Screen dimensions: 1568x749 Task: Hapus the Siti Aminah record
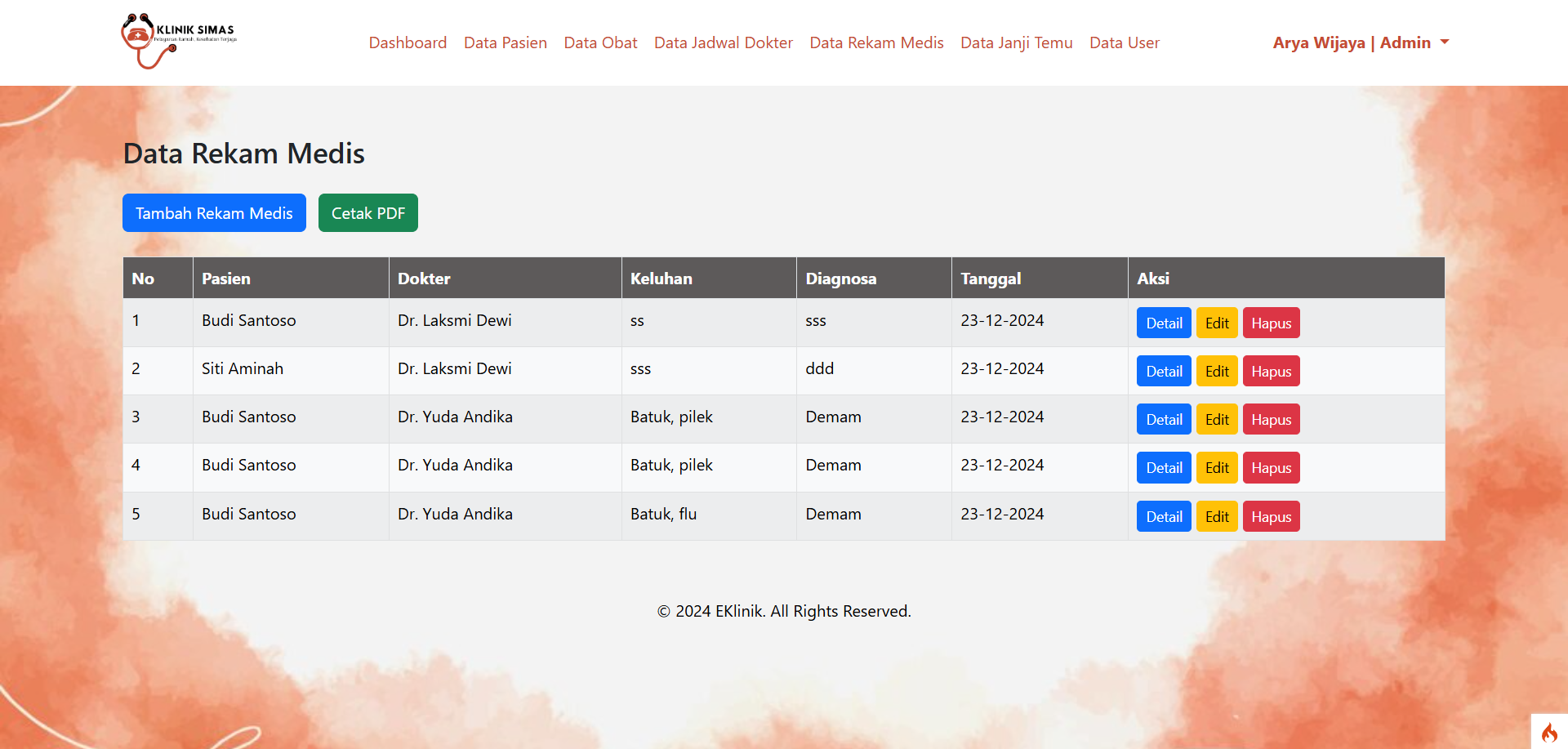1271,371
